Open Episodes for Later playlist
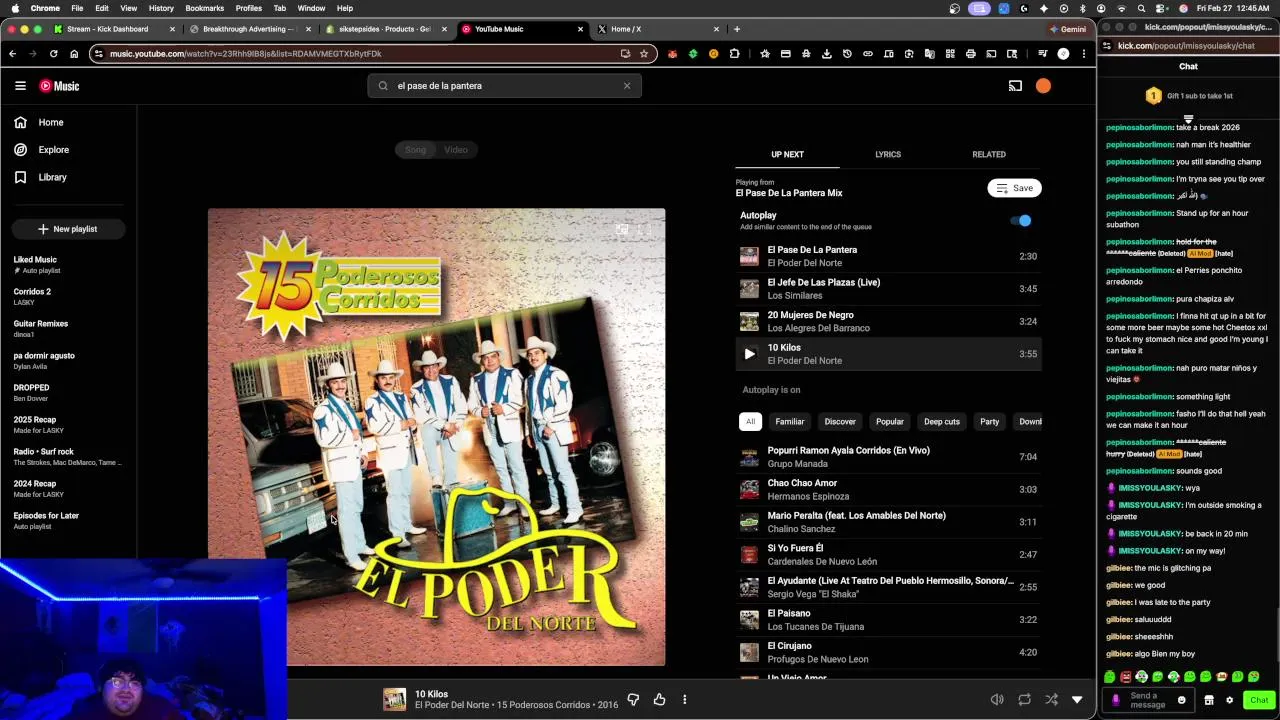Viewport: 1280px width, 720px height. 68,520
